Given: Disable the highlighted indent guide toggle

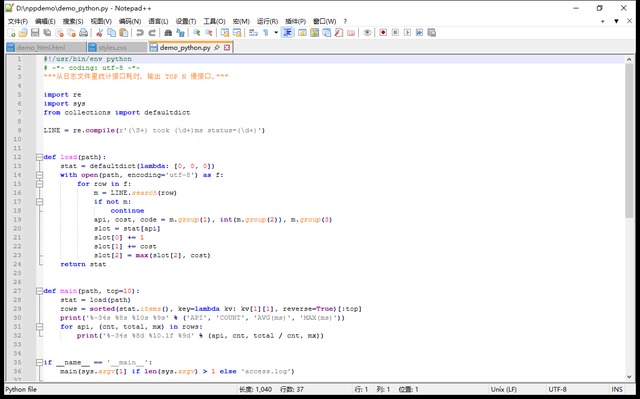Looking at the screenshot, I should coord(287,33).
